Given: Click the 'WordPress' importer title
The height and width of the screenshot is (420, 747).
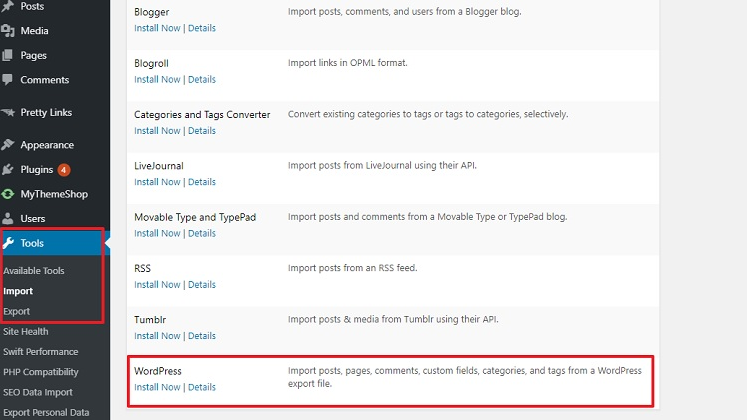Looking at the screenshot, I should pyautogui.click(x=158, y=371).
